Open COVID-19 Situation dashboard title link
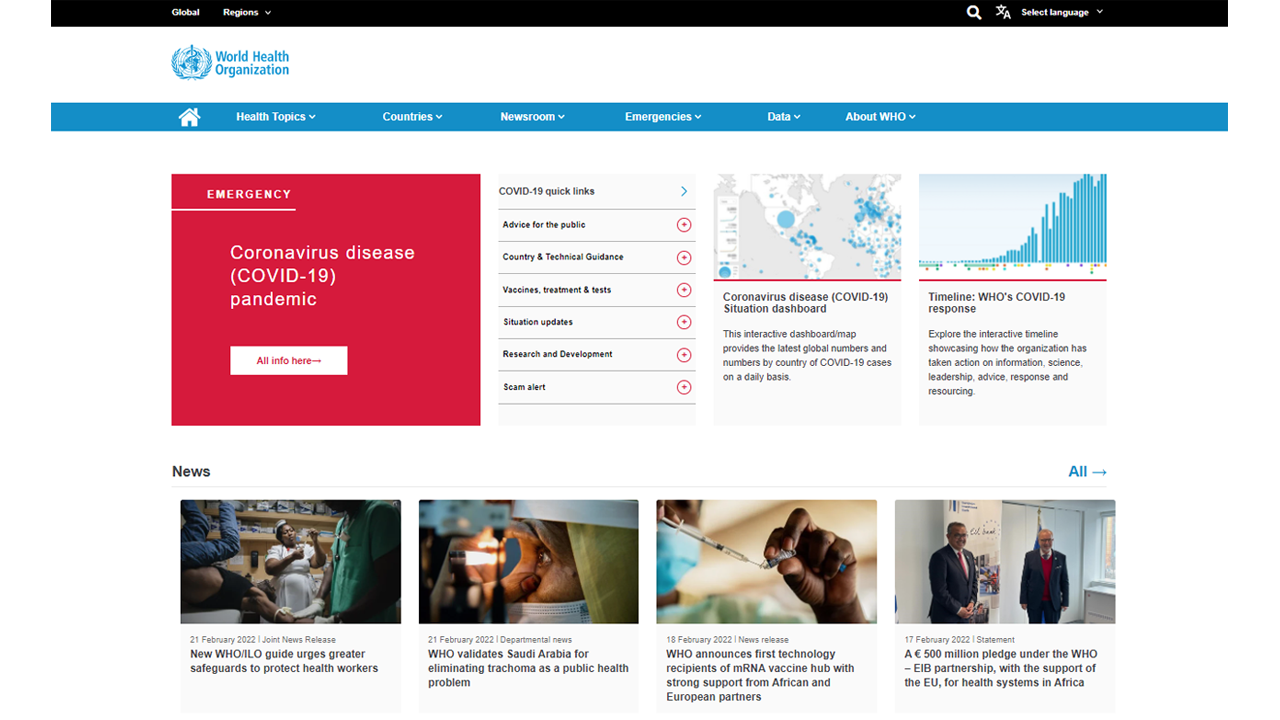 [805, 303]
